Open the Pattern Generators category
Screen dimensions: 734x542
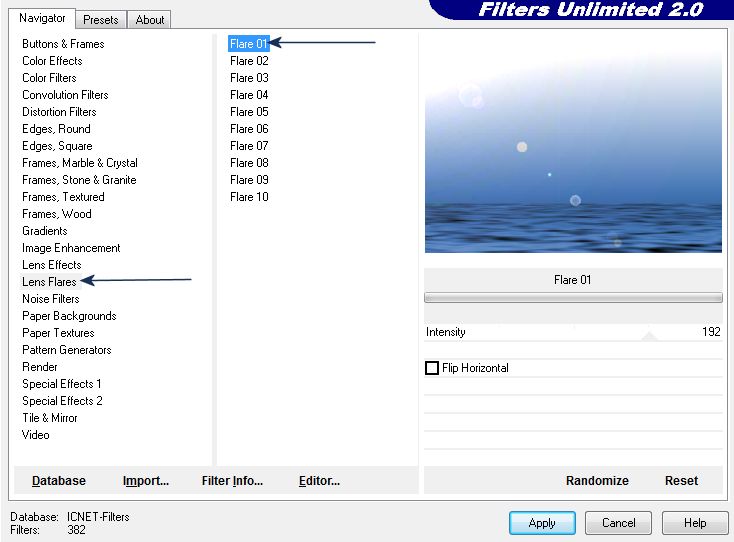pyautogui.click(x=66, y=350)
